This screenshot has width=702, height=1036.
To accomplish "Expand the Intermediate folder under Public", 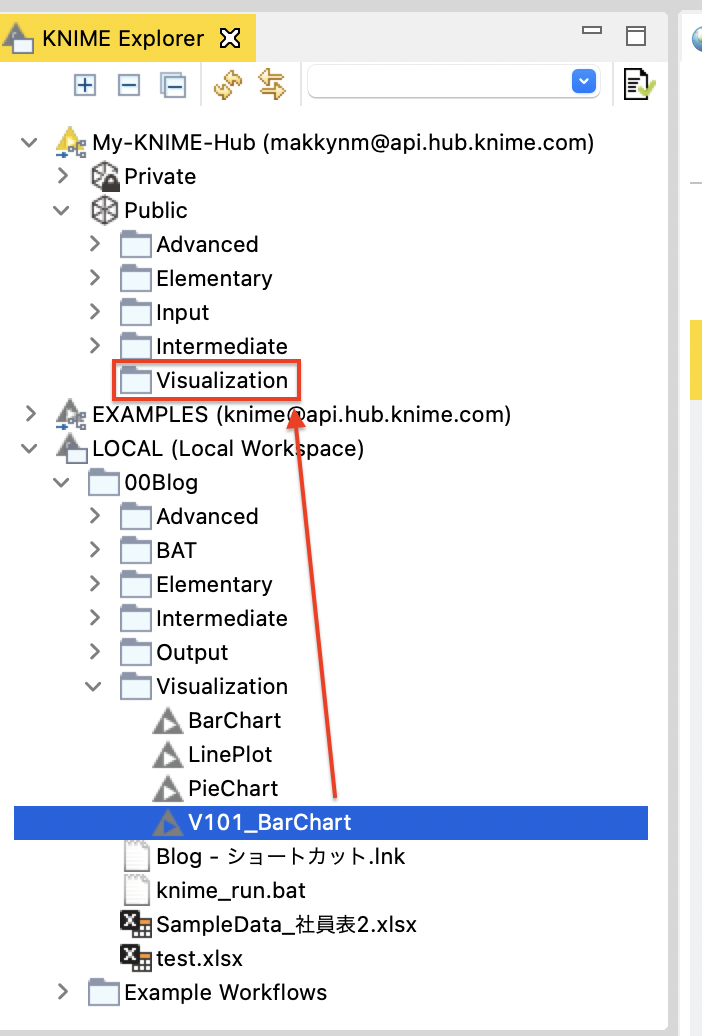I will [94, 345].
